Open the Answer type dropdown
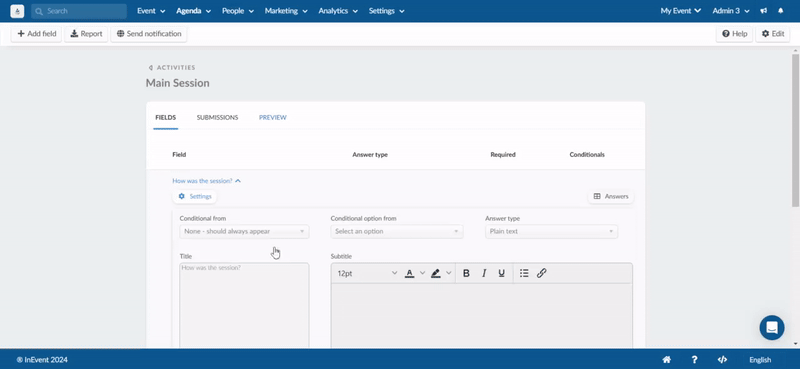The image size is (800, 369). coord(552,231)
